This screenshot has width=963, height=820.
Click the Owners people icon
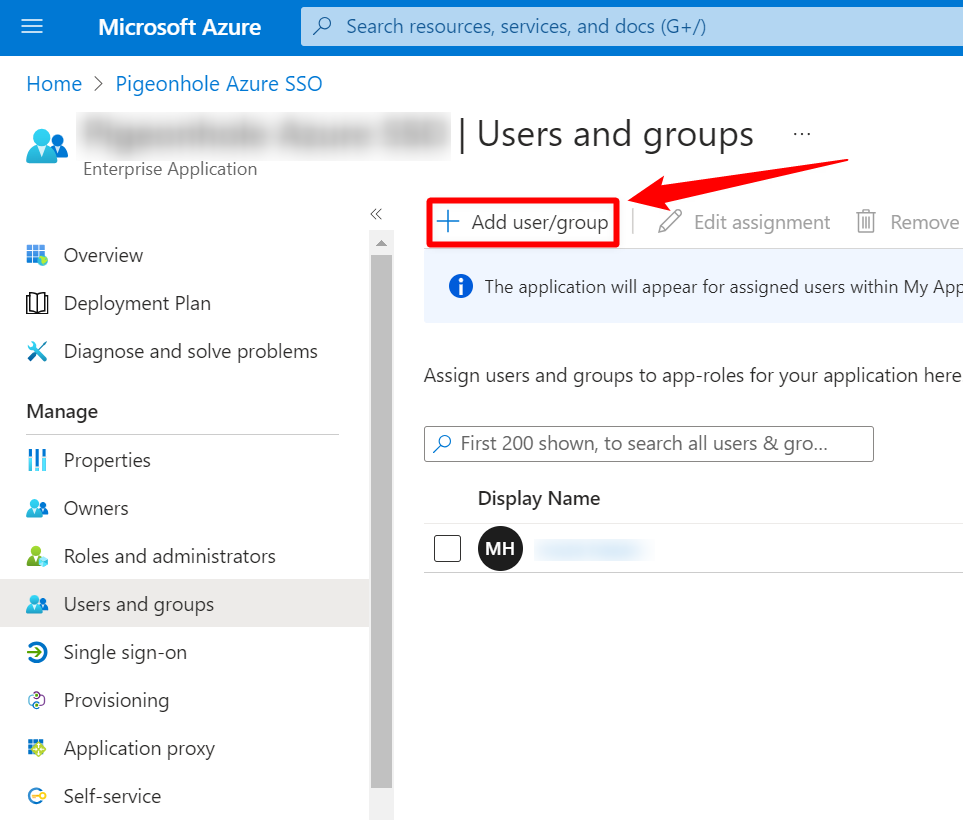[x=37, y=508]
